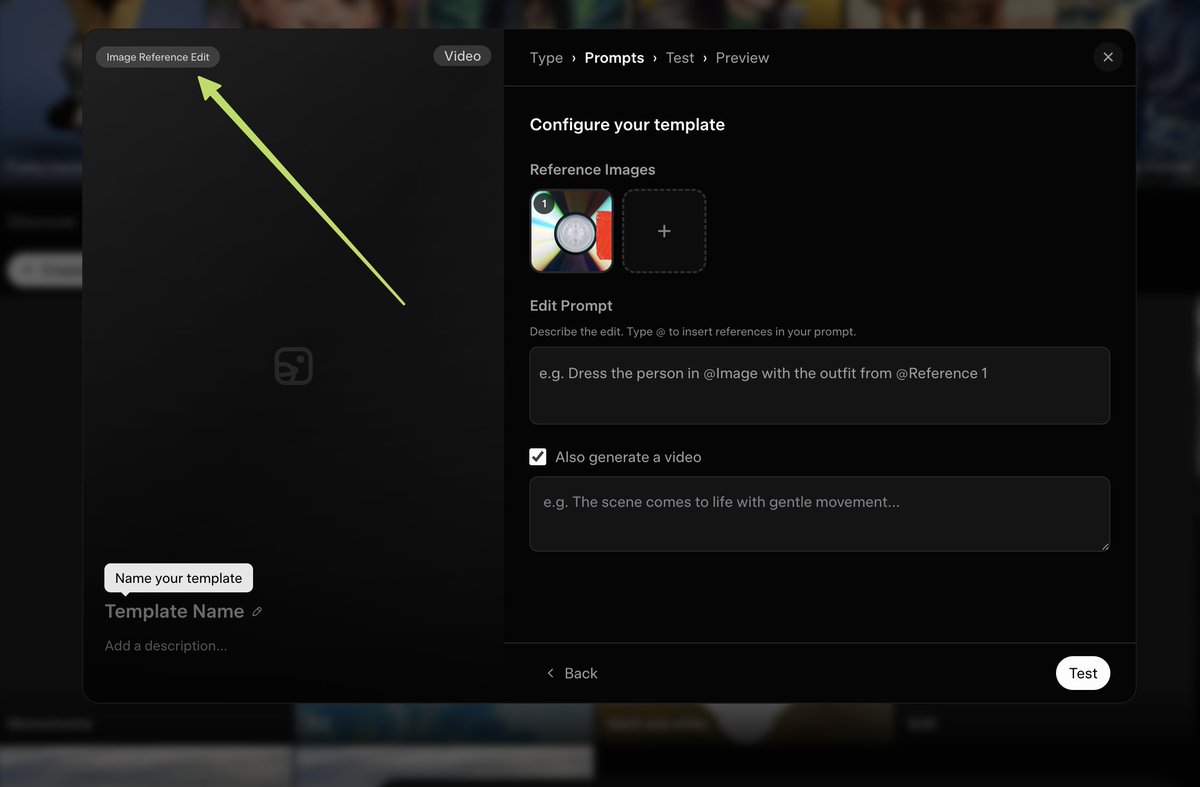This screenshot has width=1200, height=787.
Task: Click the Configure your template heading
Action: point(627,125)
